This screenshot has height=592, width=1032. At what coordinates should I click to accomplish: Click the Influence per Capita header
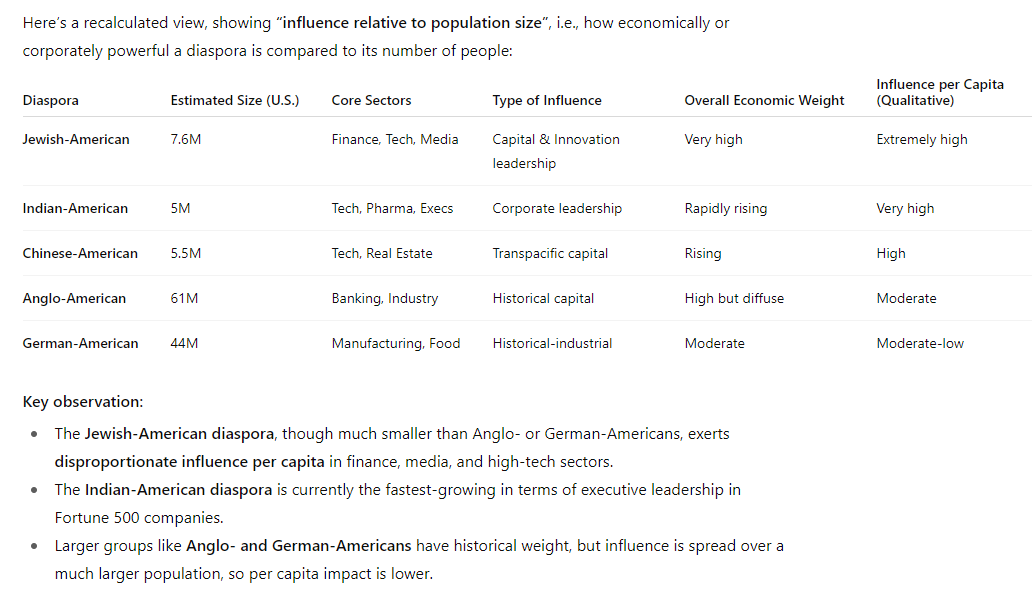point(939,92)
